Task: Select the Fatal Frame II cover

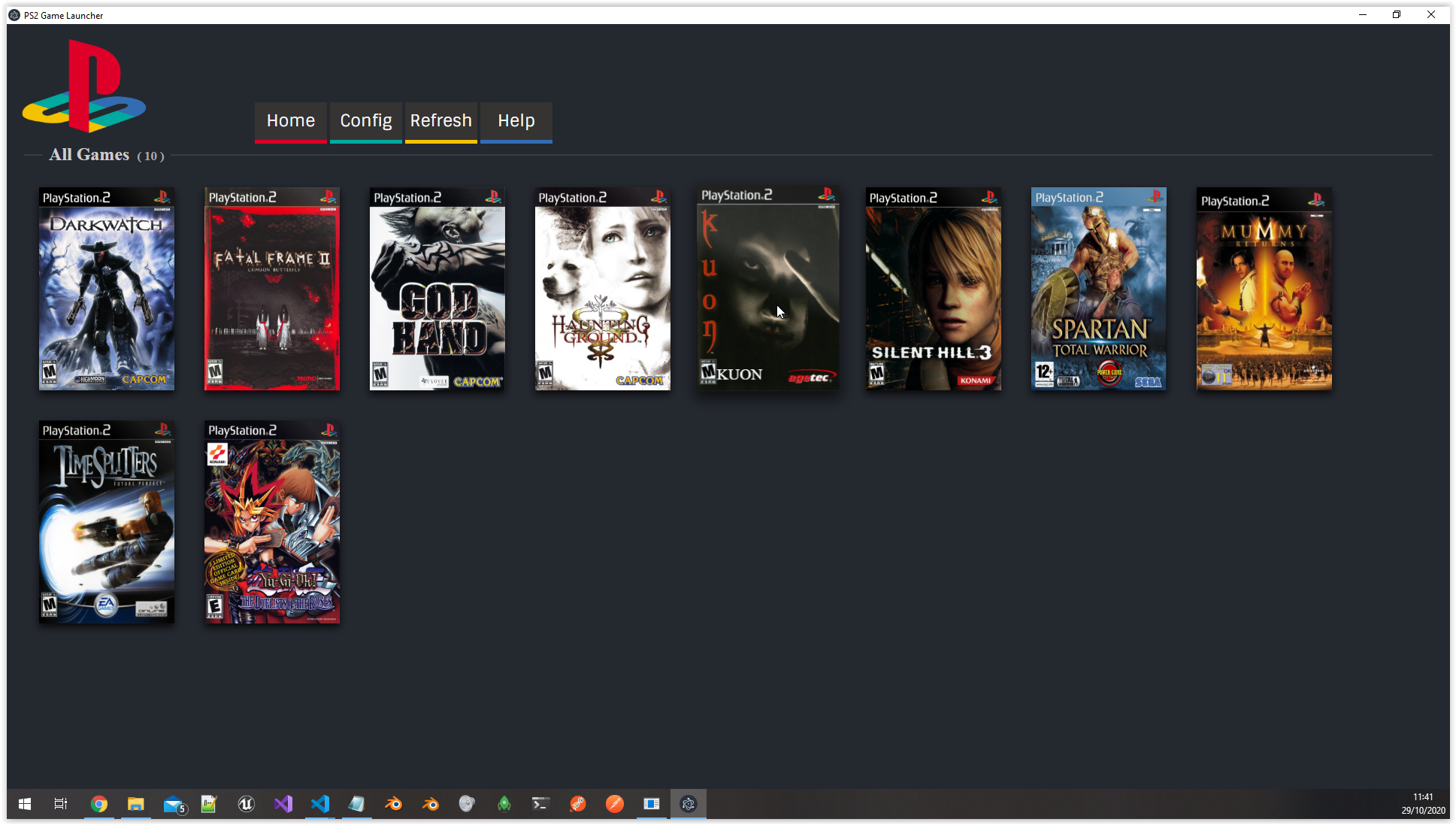Action: [272, 289]
